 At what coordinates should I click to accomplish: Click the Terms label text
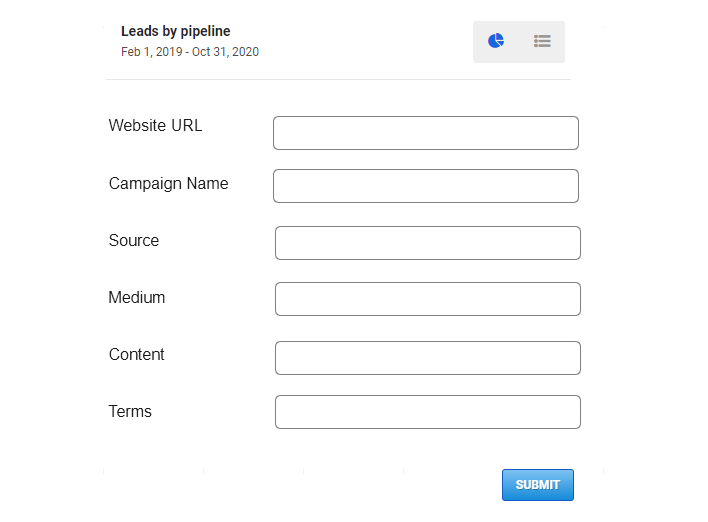point(130,412)
